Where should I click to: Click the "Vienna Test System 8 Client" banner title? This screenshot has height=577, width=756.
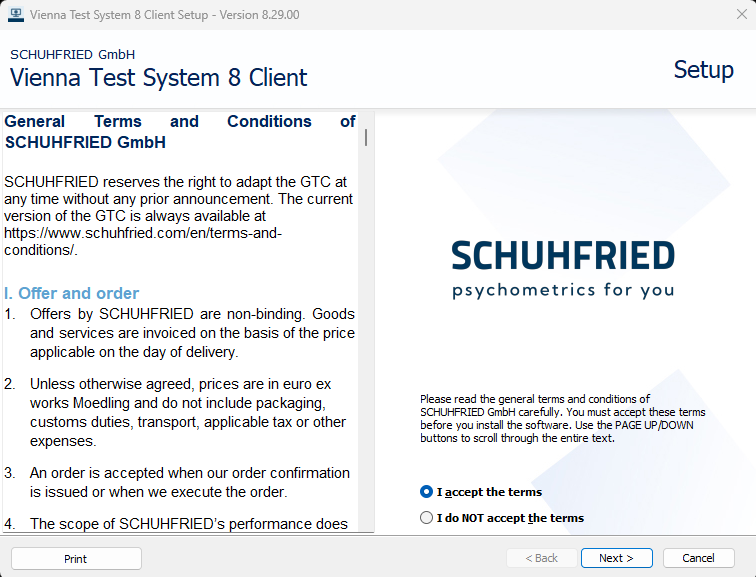tap(159, 78)
